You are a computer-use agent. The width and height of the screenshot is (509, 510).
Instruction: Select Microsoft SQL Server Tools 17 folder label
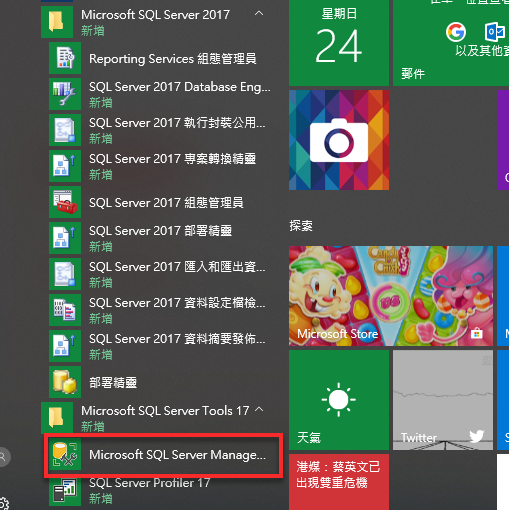(165, 411)
